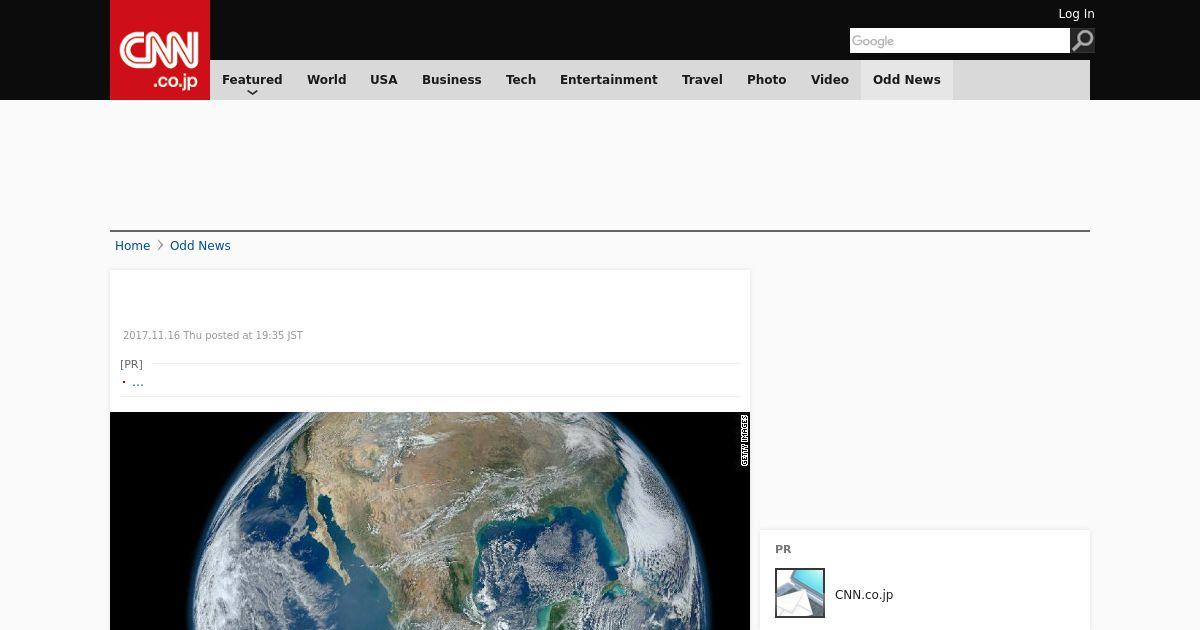Click the CNN.co.jp logo
Screen dimensions: 1200x630
(x=160, y=50)
